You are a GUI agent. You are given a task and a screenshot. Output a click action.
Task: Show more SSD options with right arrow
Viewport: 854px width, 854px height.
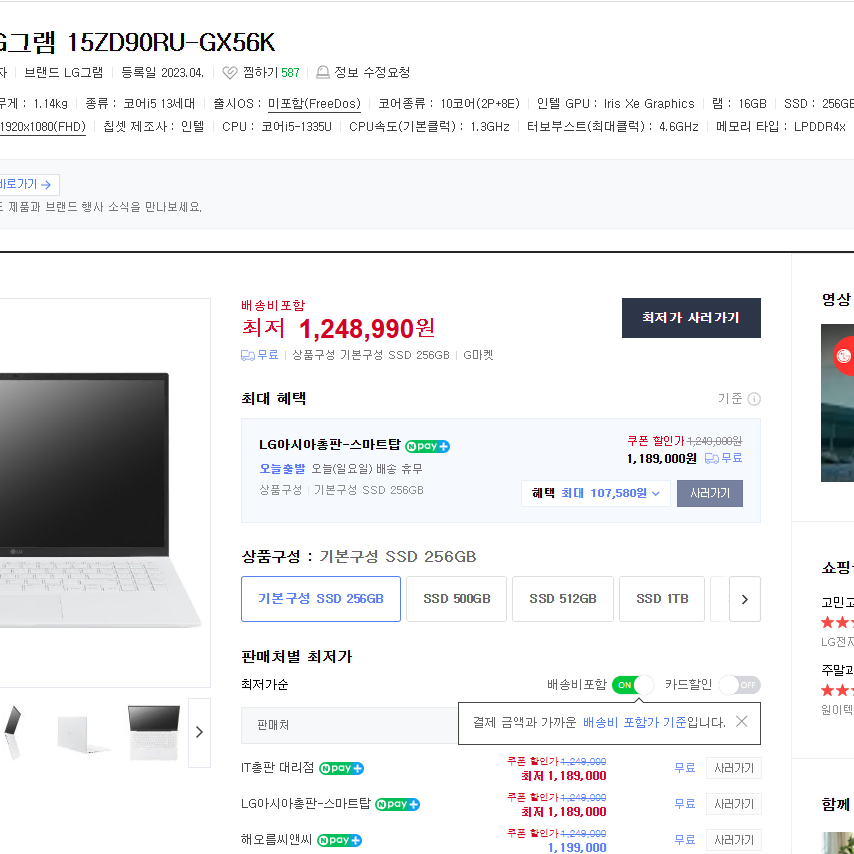745,599
